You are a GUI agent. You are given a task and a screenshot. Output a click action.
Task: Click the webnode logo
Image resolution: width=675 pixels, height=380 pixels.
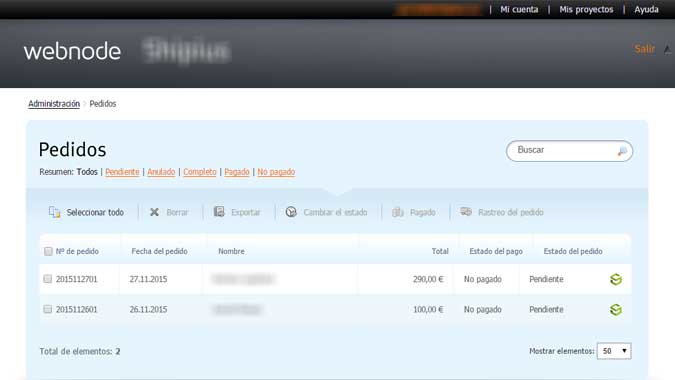pos(72,51)
